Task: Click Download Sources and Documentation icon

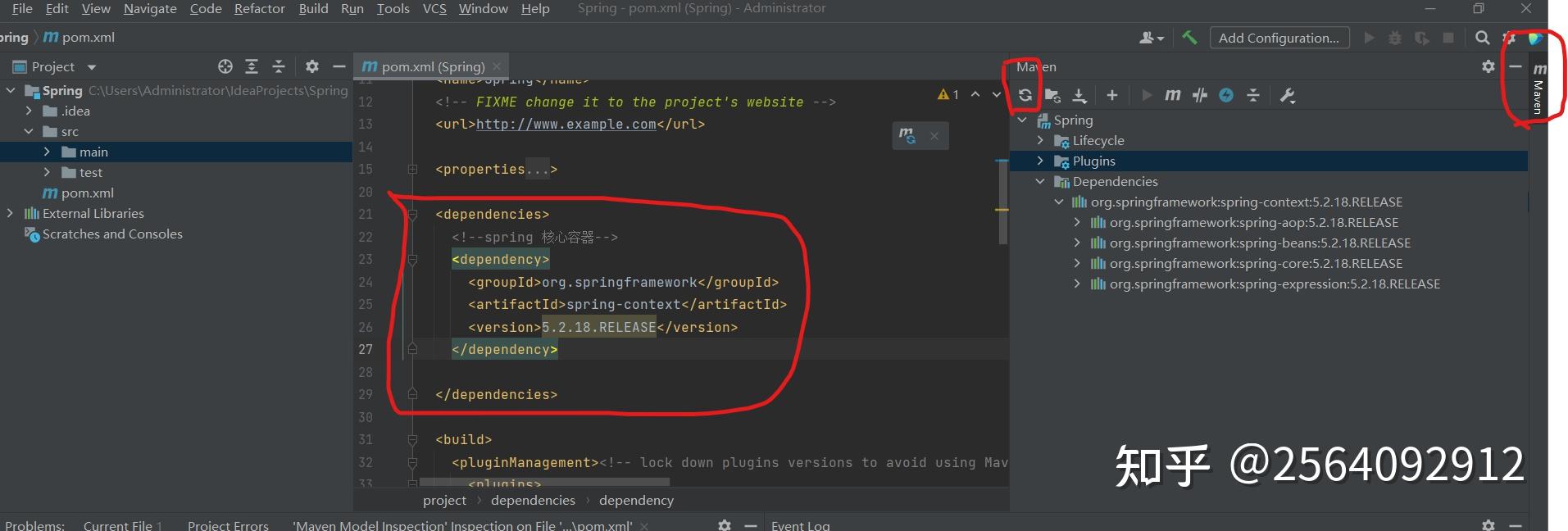Action: 1079,95
